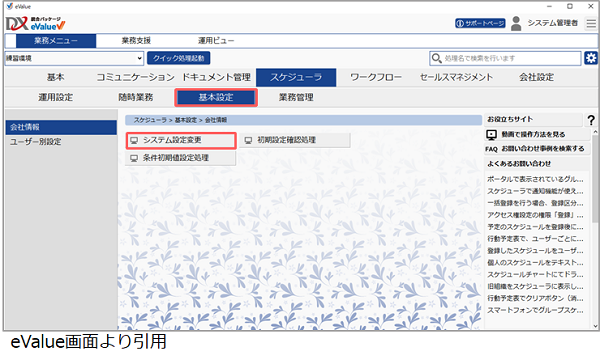Select the ワークフロー menu category
Screen dimensions: 600x364
click(376, 77)
